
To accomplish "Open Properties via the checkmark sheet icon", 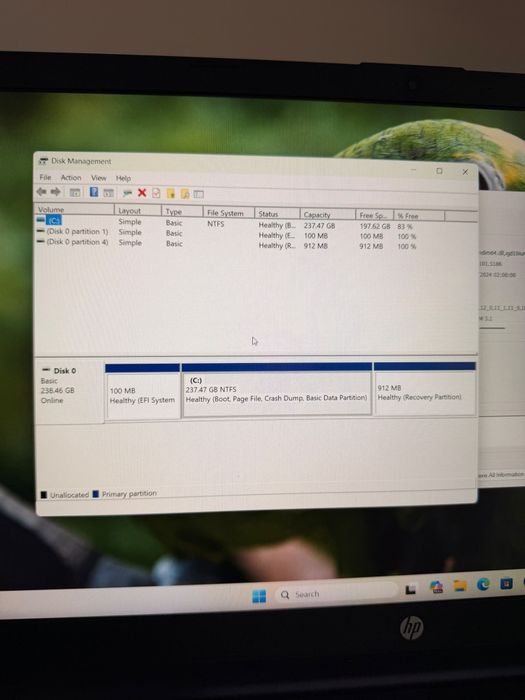I will [x=156, y=193].
